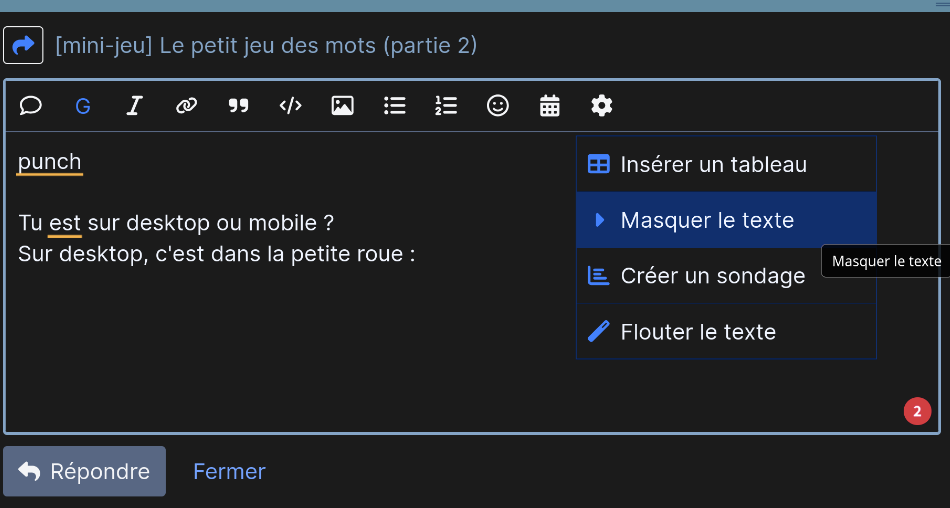Insert a hyperlink via chain icon

click(186, 105)
